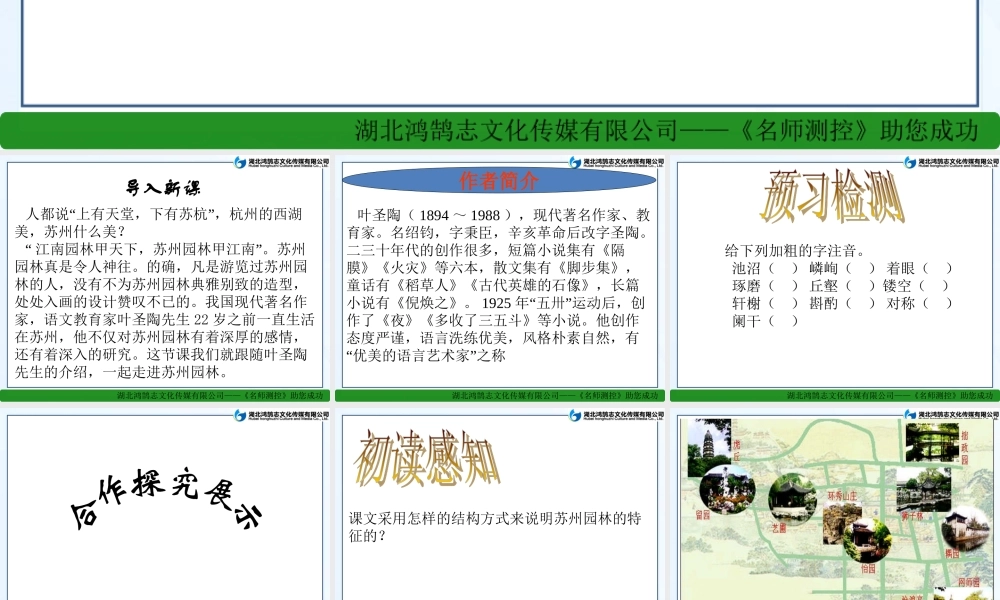Viewport: 1000px width, 600px height.
Task: Open the 导入新课 slide thumbnail
Action: click(x=165, y=279)
